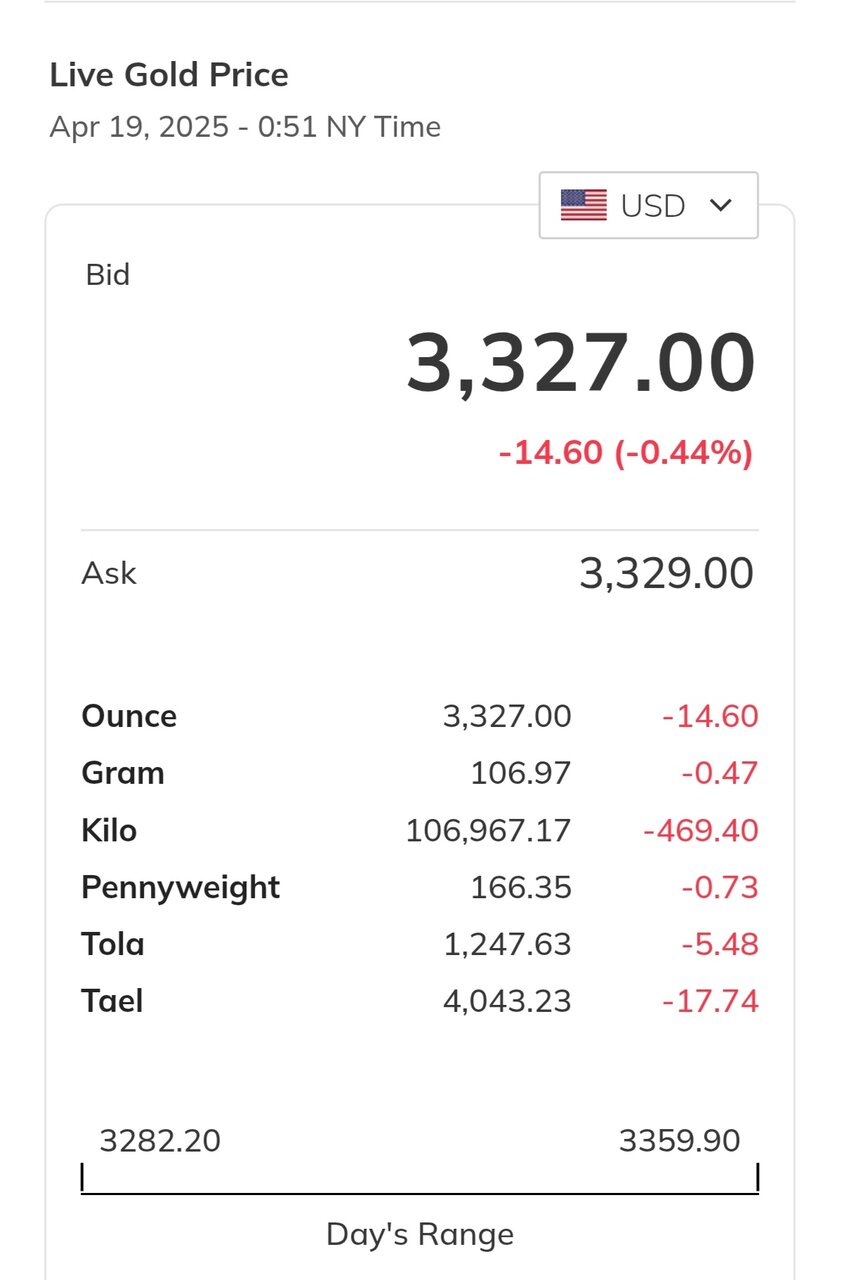841x1280 pixels.
Task: Open the USD currency dropdown
Action: (x=648, y=205)
